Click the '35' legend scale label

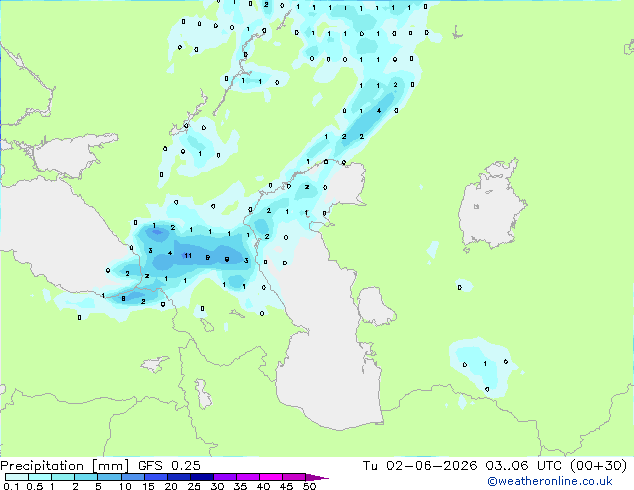click(240, 486)
